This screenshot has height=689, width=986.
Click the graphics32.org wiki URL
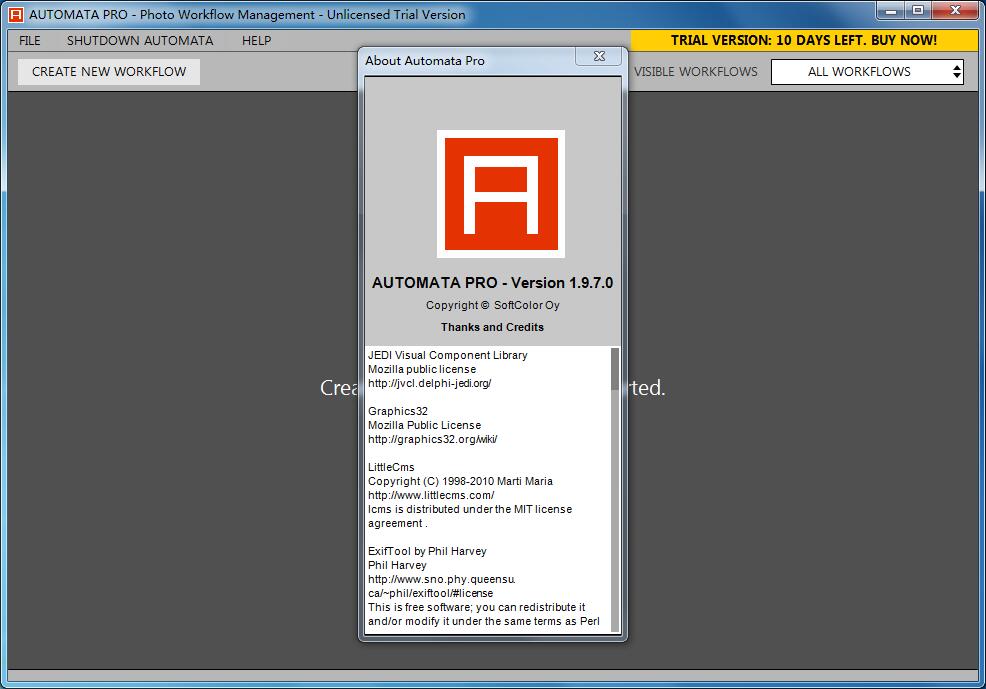432,439
